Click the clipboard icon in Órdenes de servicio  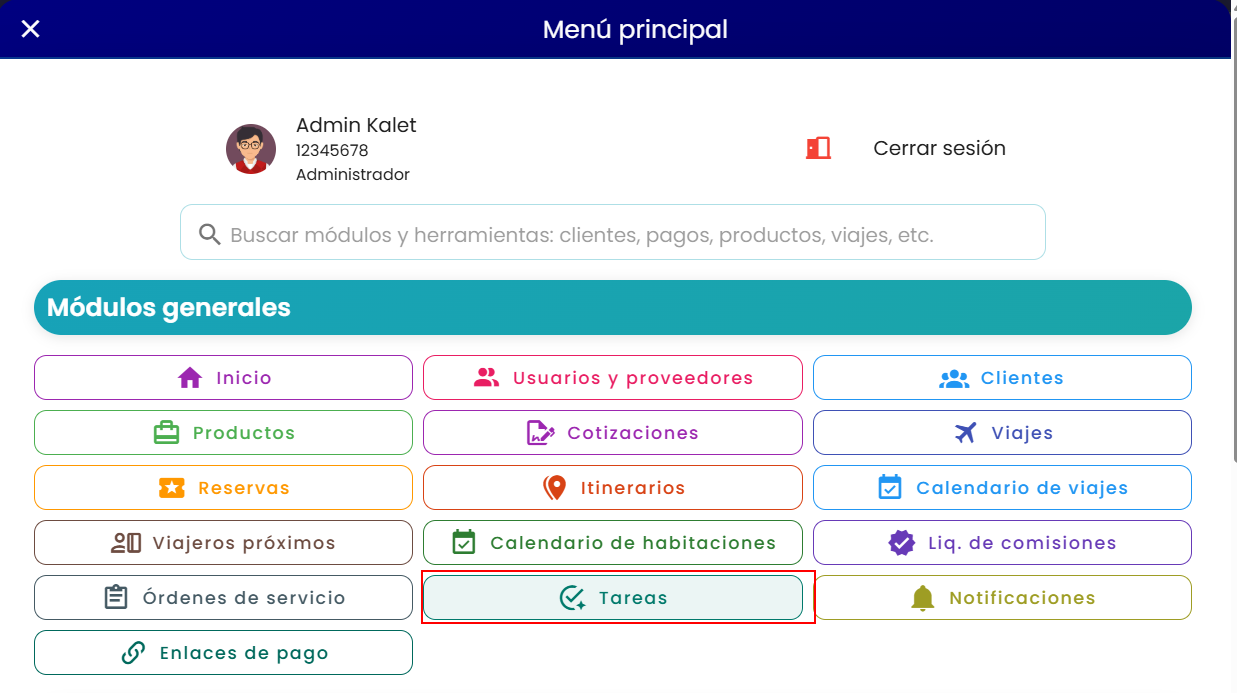(x=116, y=598)
